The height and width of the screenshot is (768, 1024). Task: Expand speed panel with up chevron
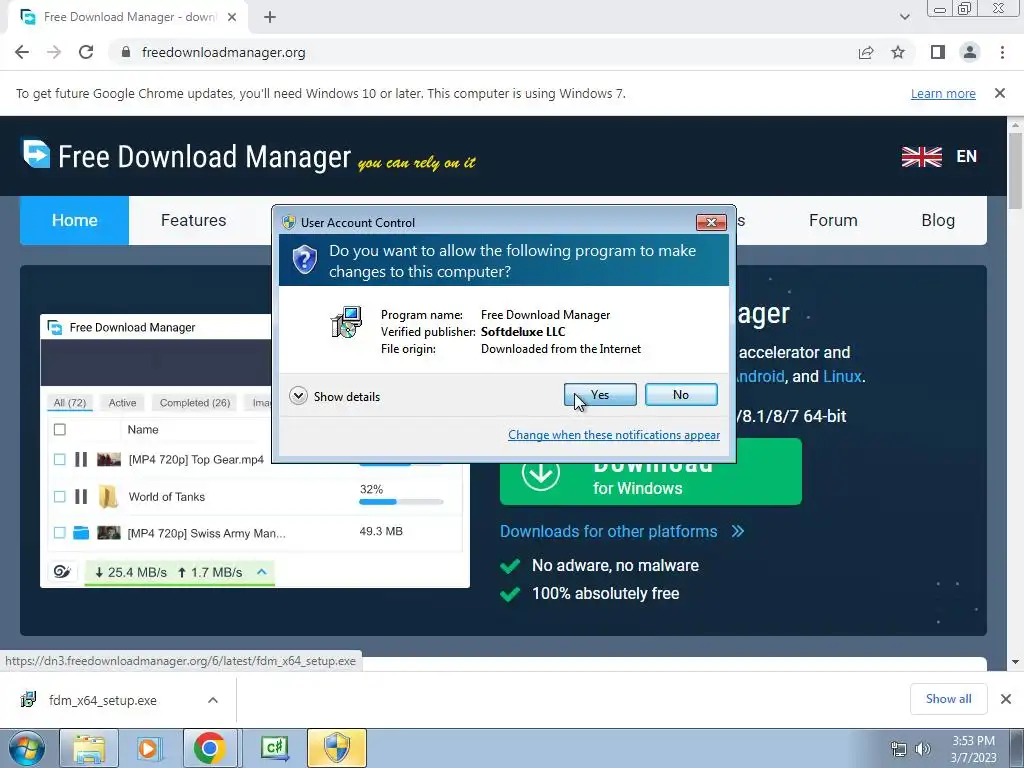[x=262, y=571]
